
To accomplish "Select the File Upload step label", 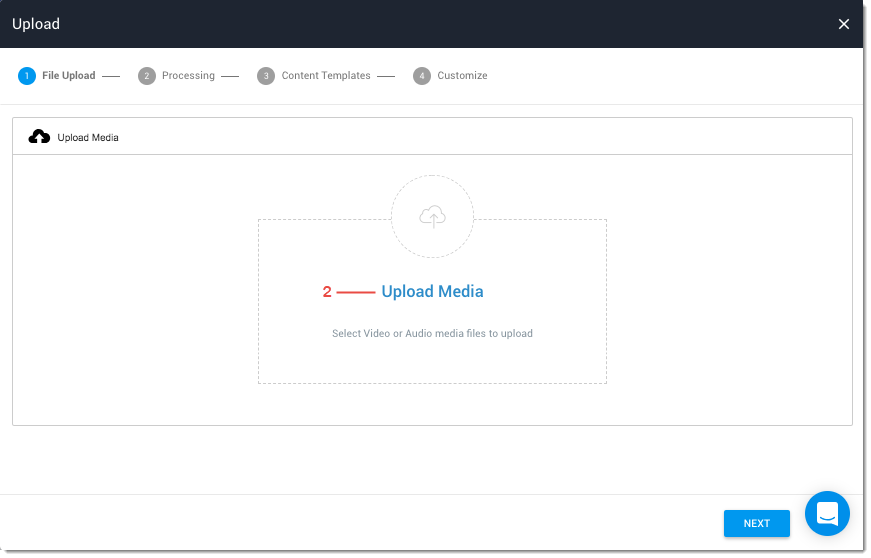I will [69, 76].
